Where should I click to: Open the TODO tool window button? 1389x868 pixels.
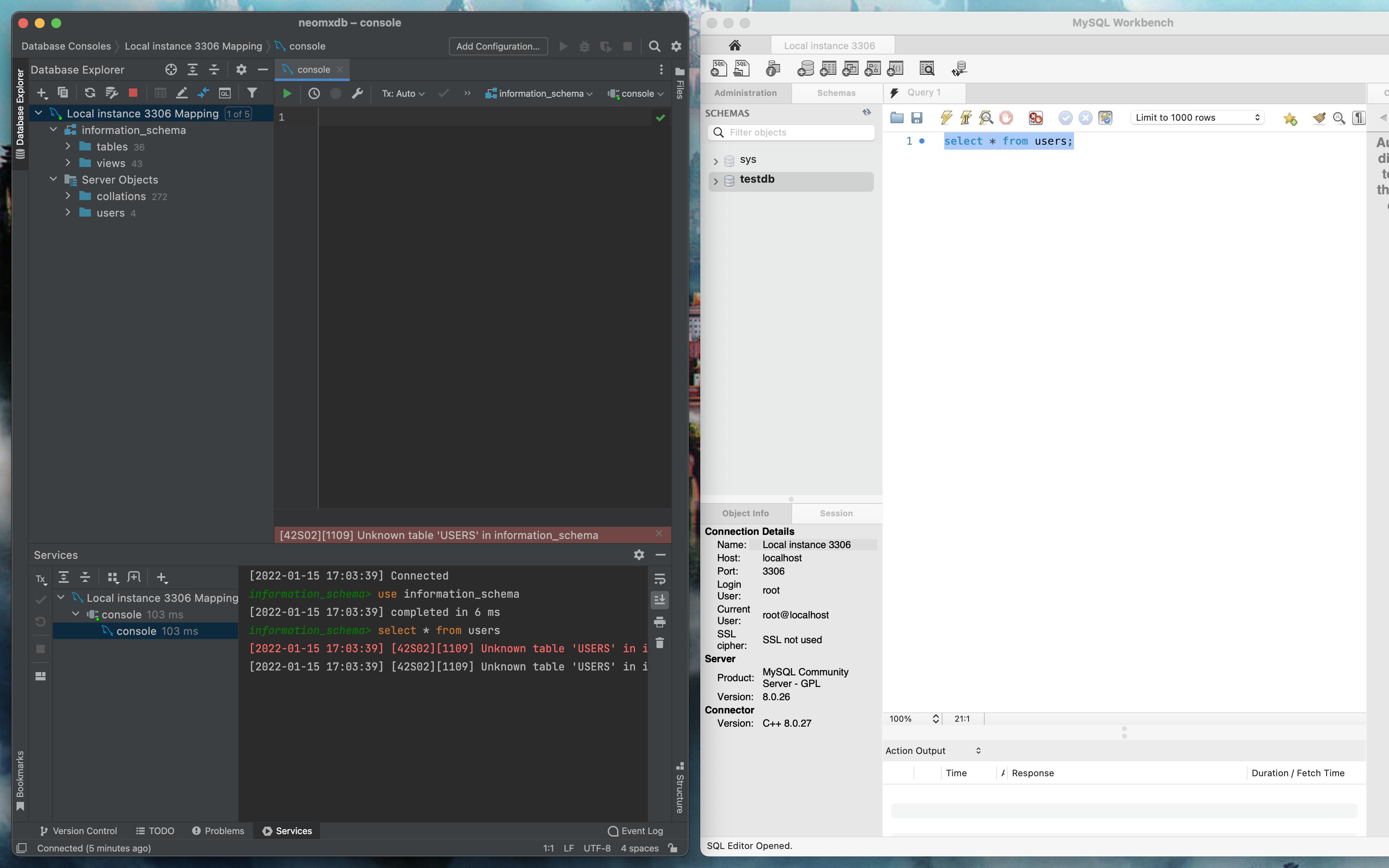click(155, 831)
